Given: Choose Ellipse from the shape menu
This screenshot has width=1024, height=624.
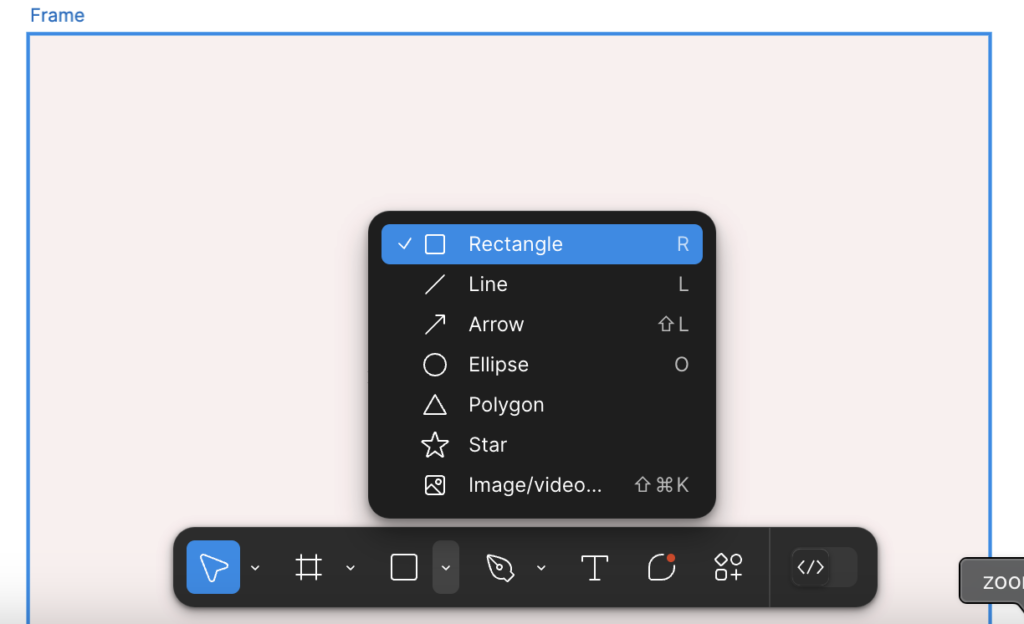Looking at the screenshot, I should (x=542, y=365).
